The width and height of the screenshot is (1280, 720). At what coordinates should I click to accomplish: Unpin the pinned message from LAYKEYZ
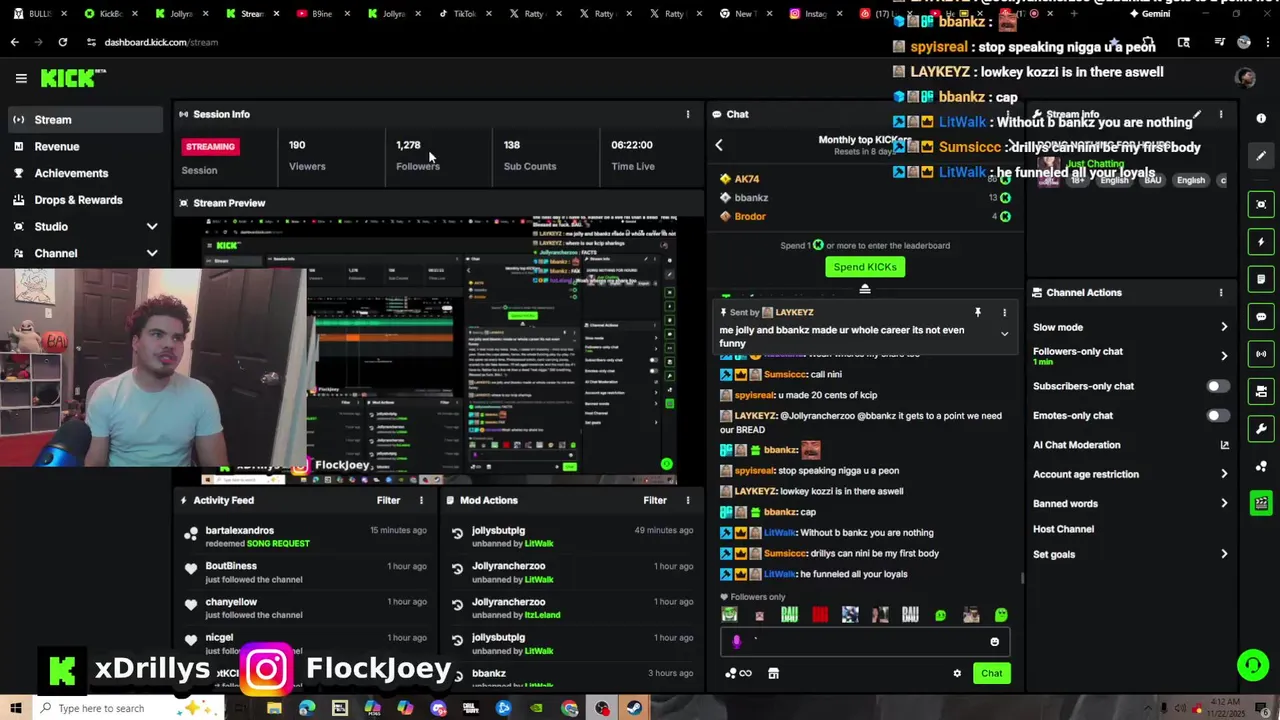tap(977, 312)
